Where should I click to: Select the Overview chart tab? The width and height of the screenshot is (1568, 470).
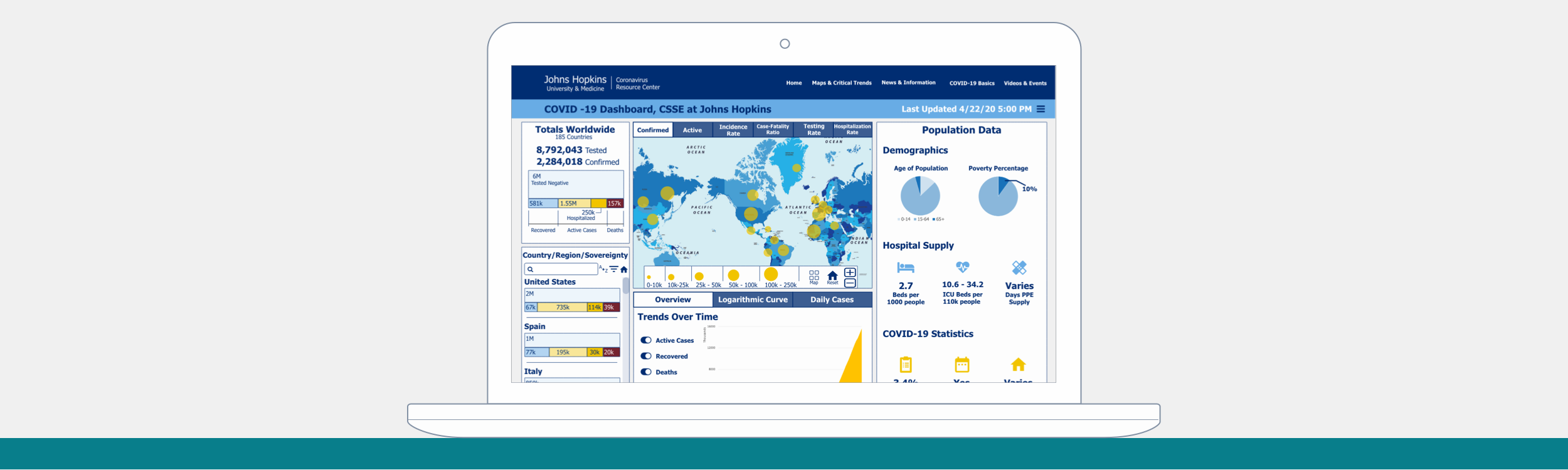673,300
